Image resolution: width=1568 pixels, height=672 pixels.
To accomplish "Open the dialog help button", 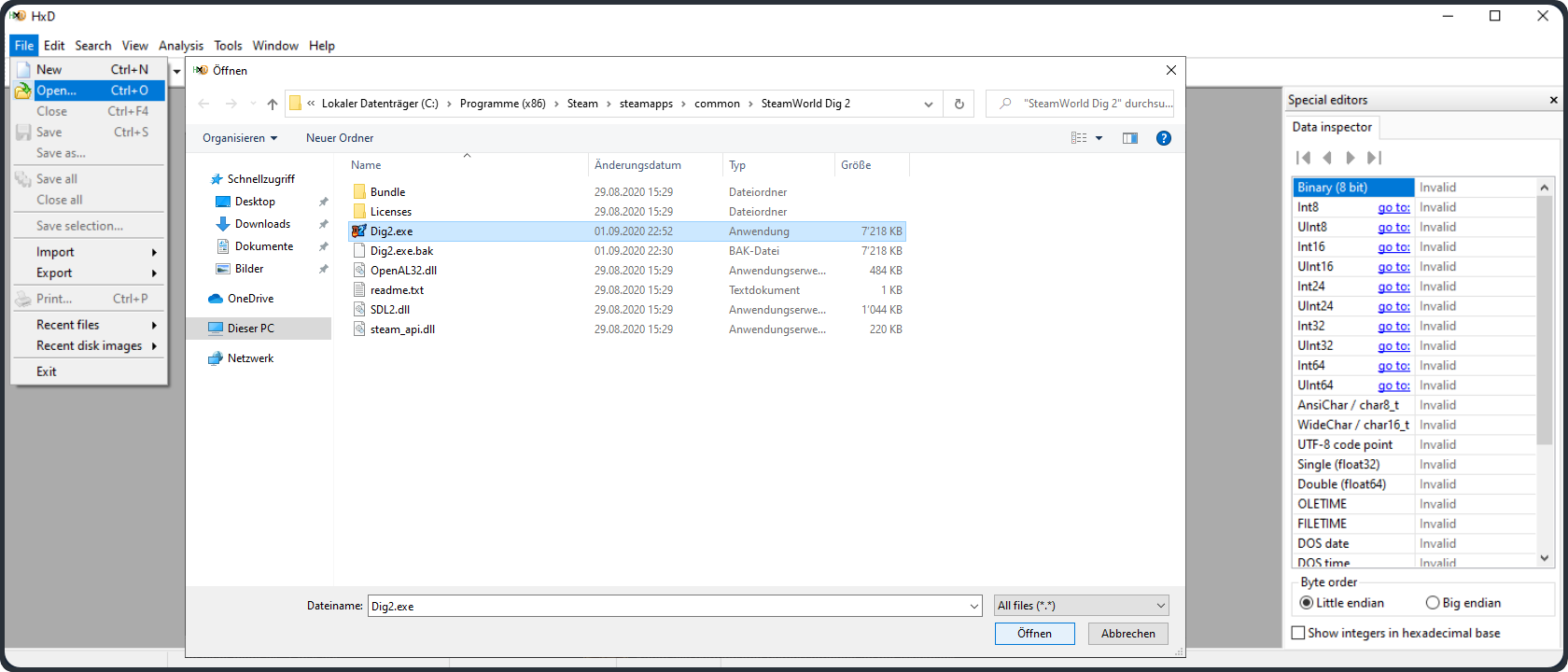I will (1164, 138).
